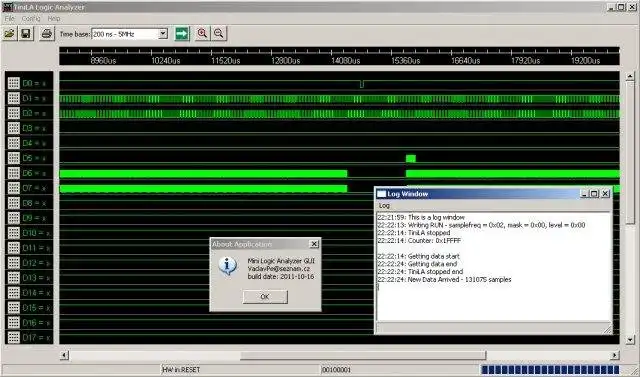Click the grid icon for channel D4

13,143
